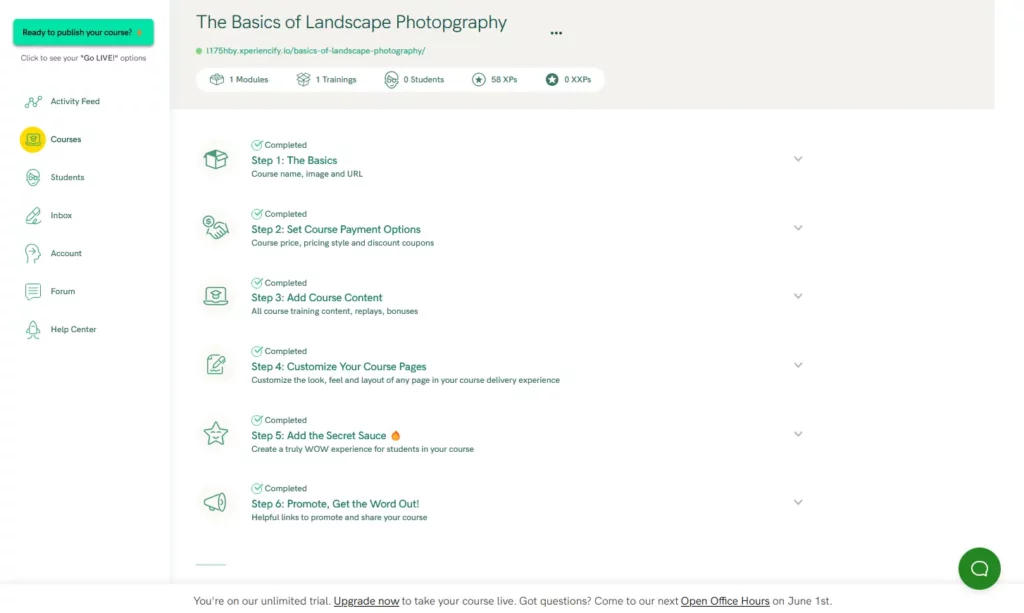This screenshot has height=613, width=1024.
Task: Click the Modules box icon in stats bar
Action: pos(216,79)
